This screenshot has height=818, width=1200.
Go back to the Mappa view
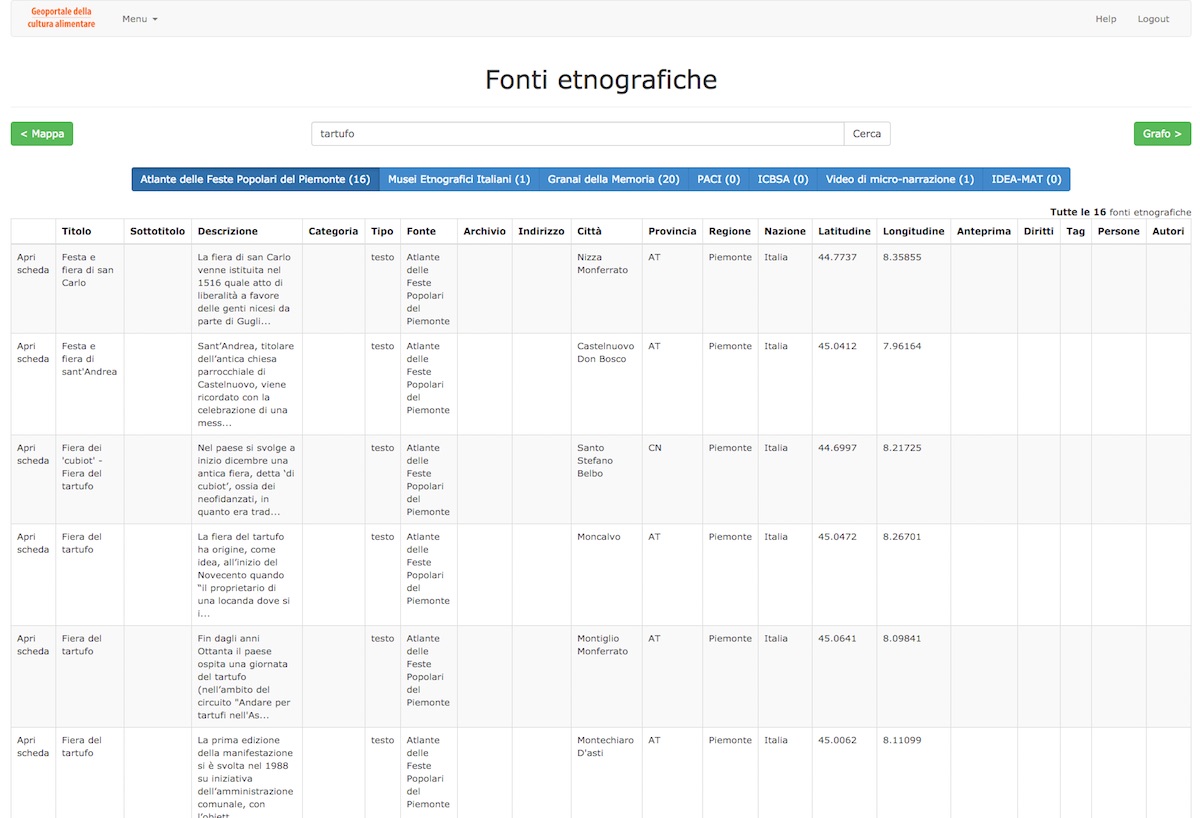42,134
